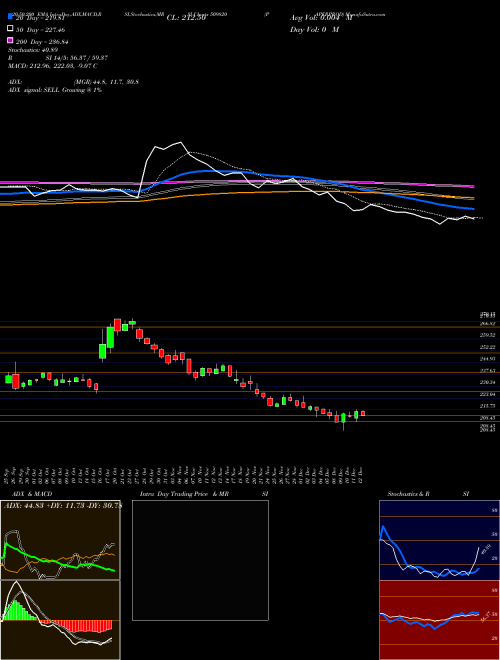Viewport: 500px width, 660px height.
Task: Click the 'ADX signal: SELL Growing @ 1%' text
Action: click(x=55, y=90)
